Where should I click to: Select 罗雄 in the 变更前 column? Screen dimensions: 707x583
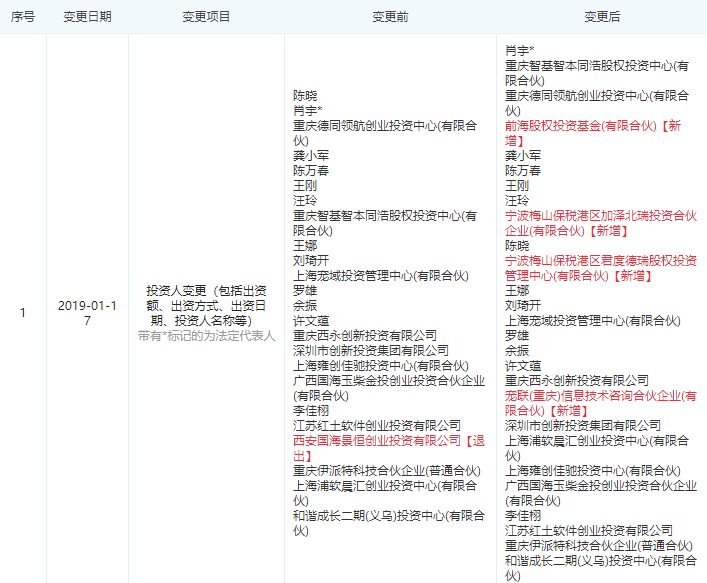pos(305,290)
